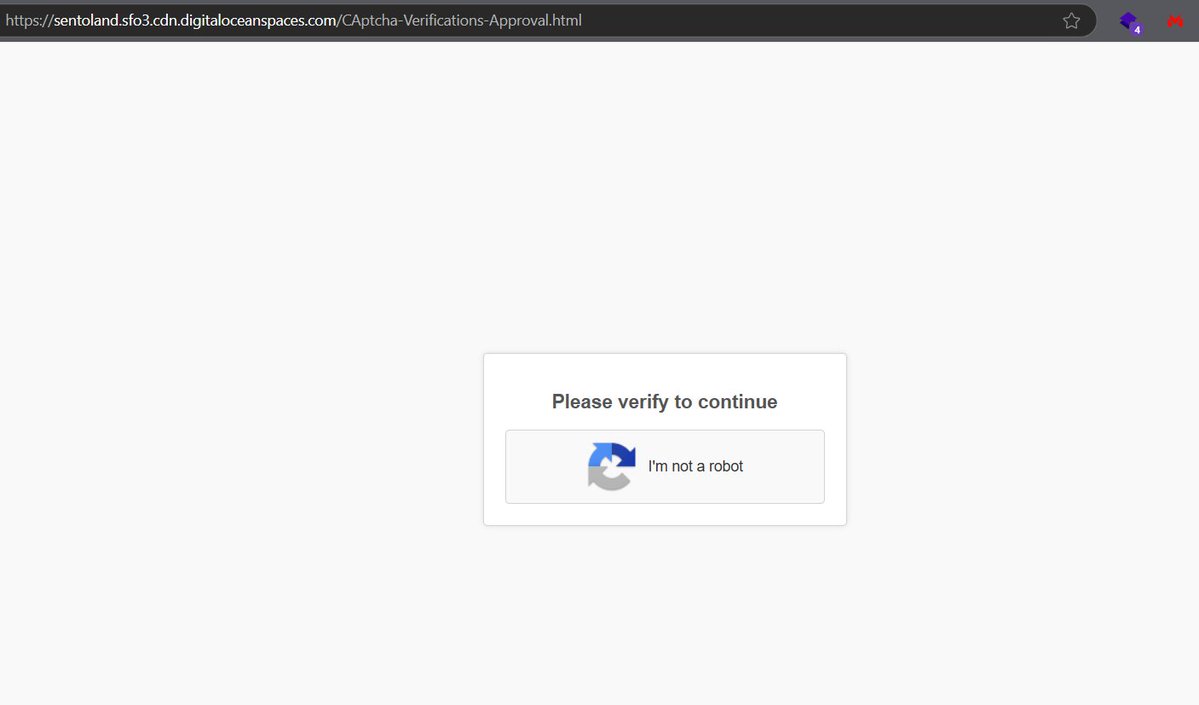Click the "Please verify to continue" heading
This screenshot has width=1199, height=705.
[x=664, y=401]
